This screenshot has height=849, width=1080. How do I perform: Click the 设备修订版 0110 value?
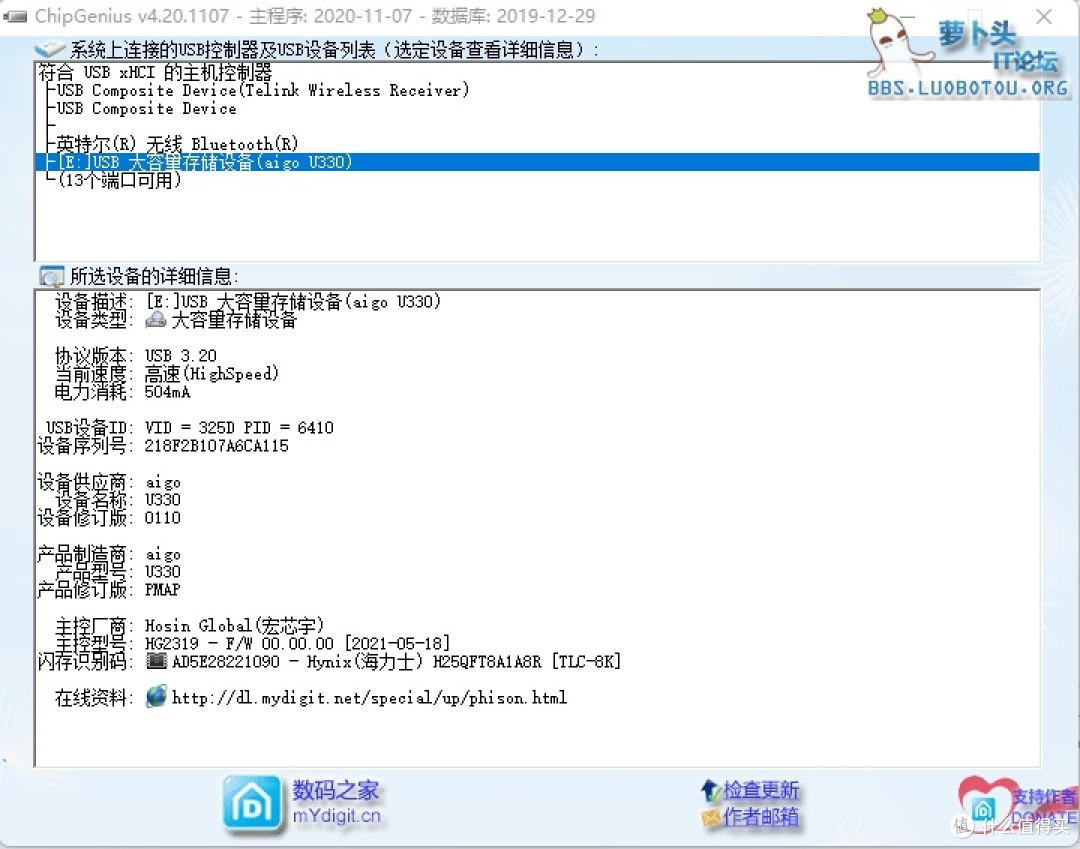tap(163, 518)
